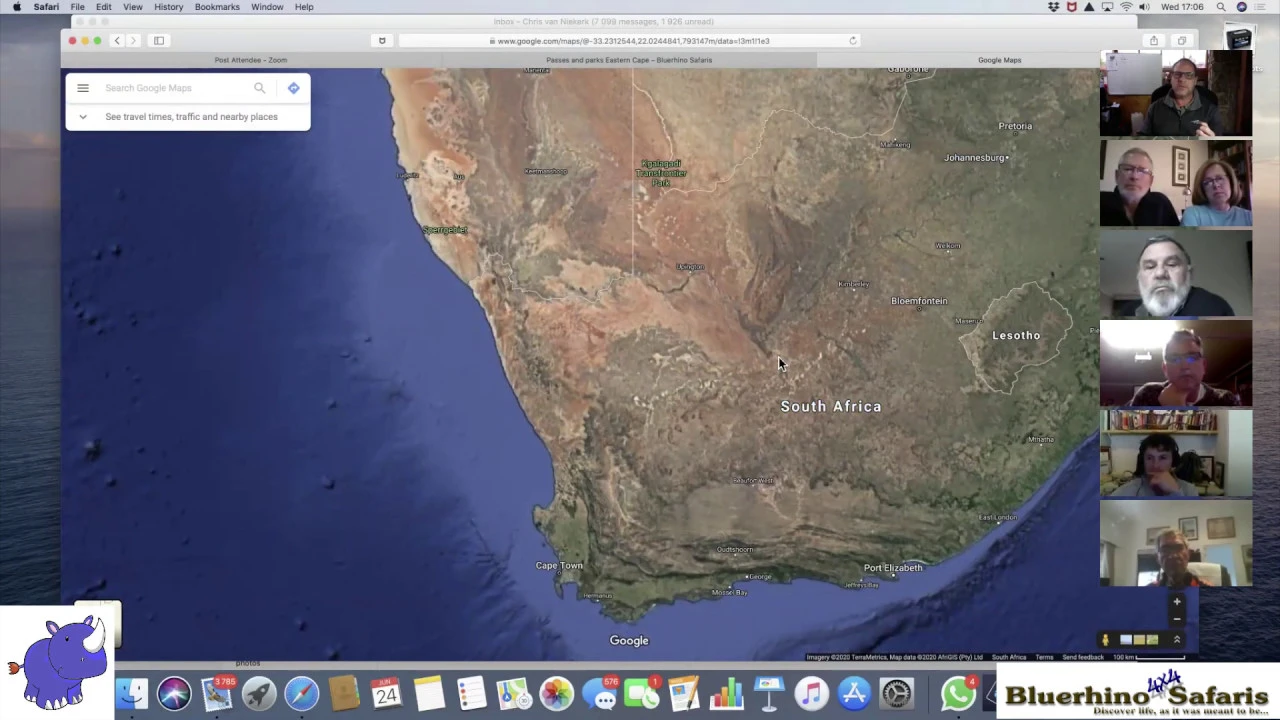Click the Safari Share button
This screenshot has height=720, width=1280.
(x=1154, y=41)
